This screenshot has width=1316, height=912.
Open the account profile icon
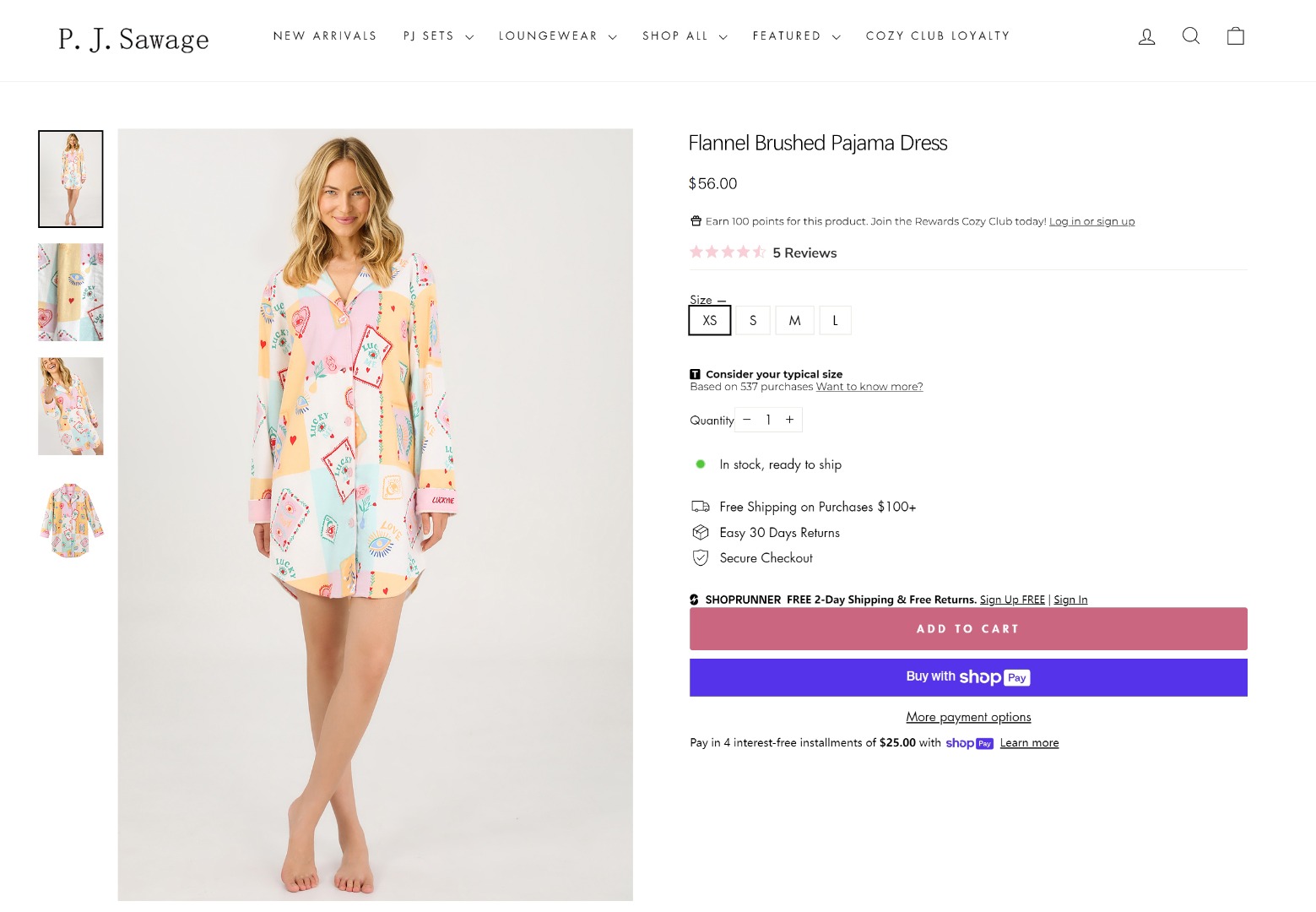[1146, 36]
